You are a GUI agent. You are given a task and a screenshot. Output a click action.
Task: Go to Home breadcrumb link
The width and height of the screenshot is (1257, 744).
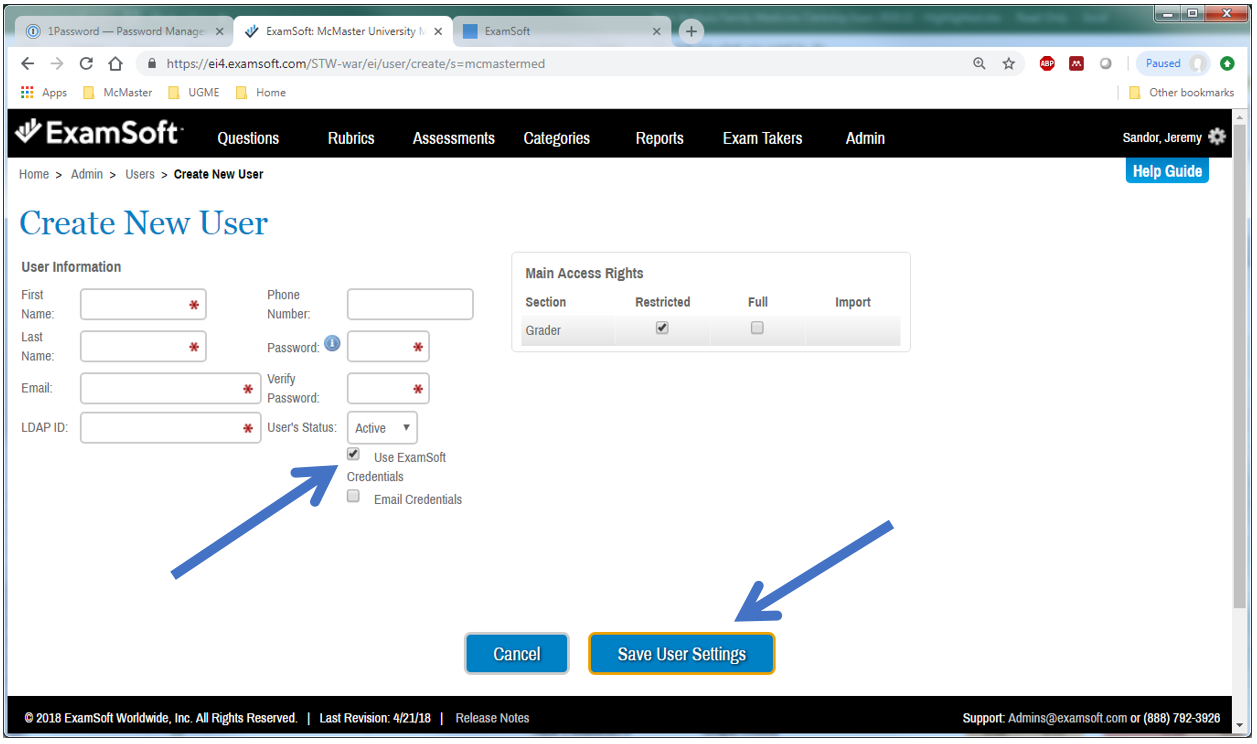34,174
